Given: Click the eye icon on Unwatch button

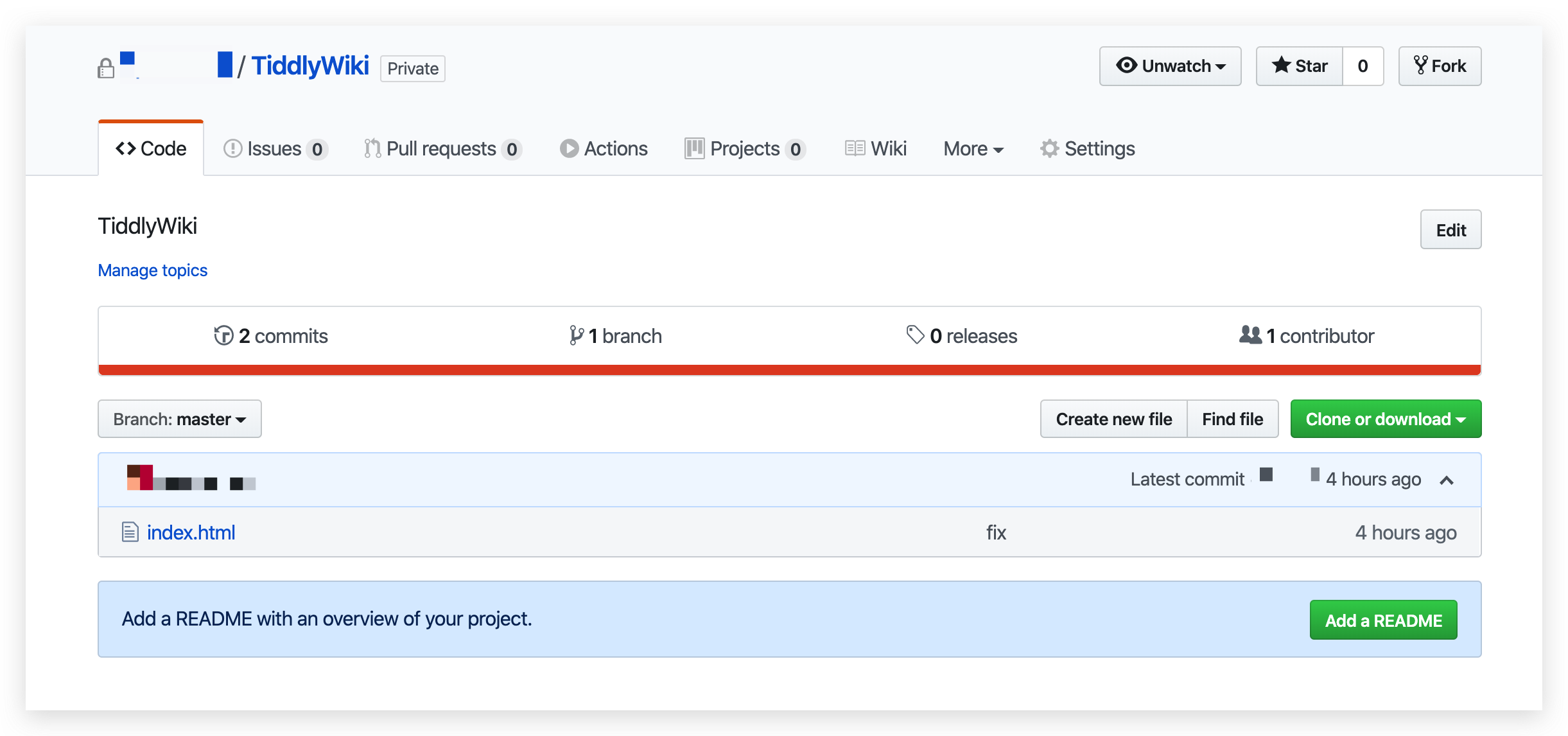Looking at the screenshot, I should point(1126,66).
